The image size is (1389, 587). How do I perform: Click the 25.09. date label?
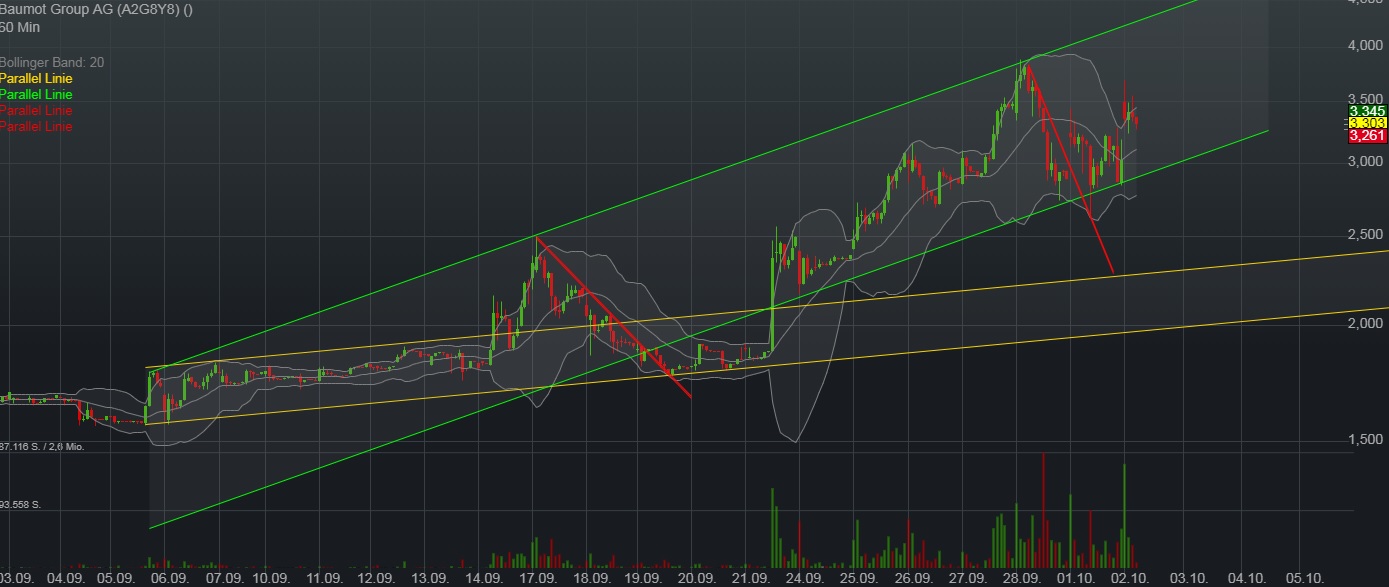click(859, 579)
